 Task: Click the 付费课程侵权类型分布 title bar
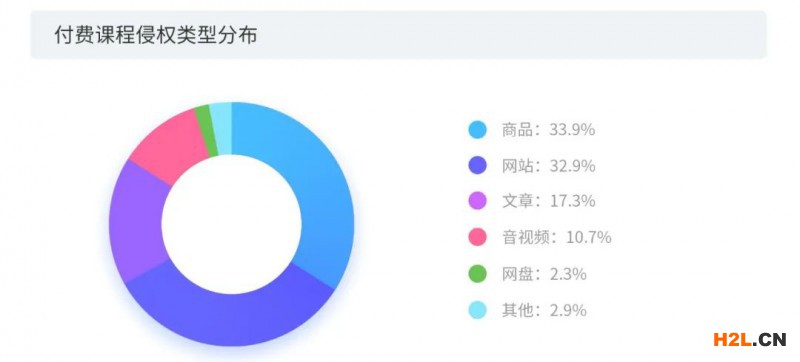[398, 35]
